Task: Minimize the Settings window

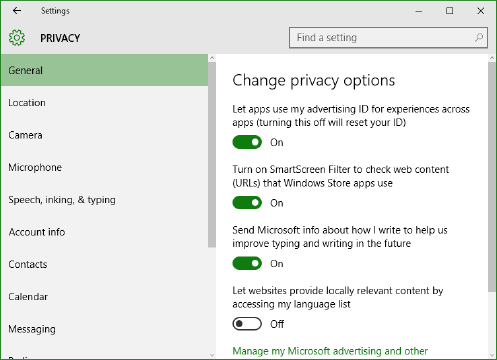Action: (419, 11)
